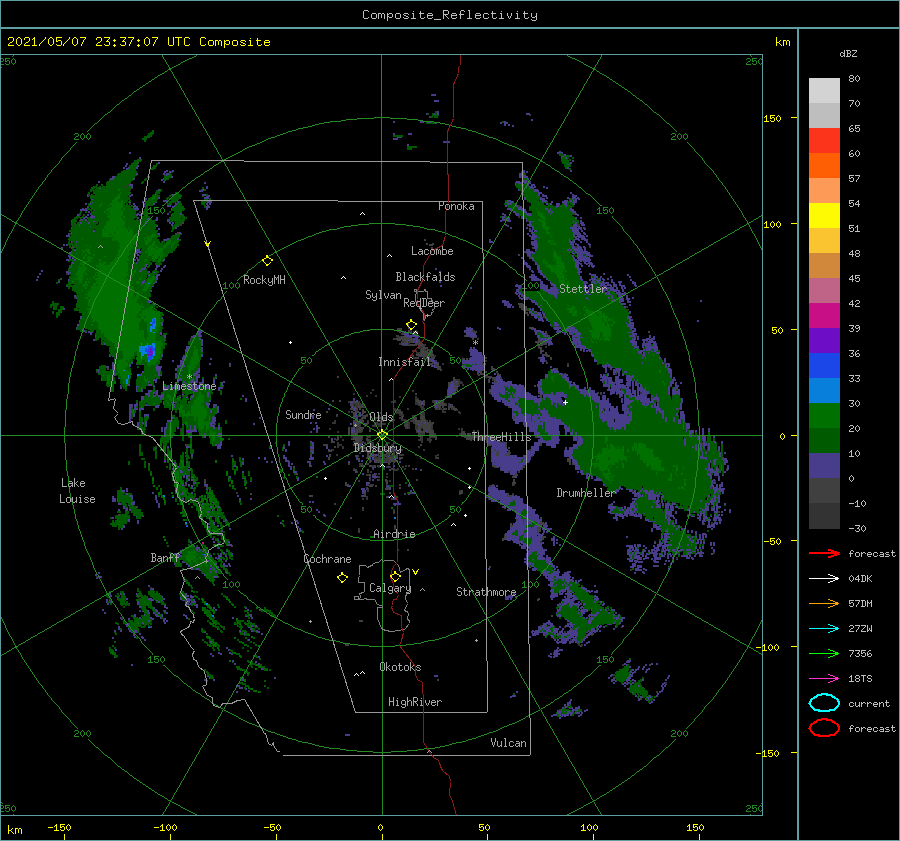900x841 pixels.
Task: Click the Cochrane label
Action: [327, 559]
